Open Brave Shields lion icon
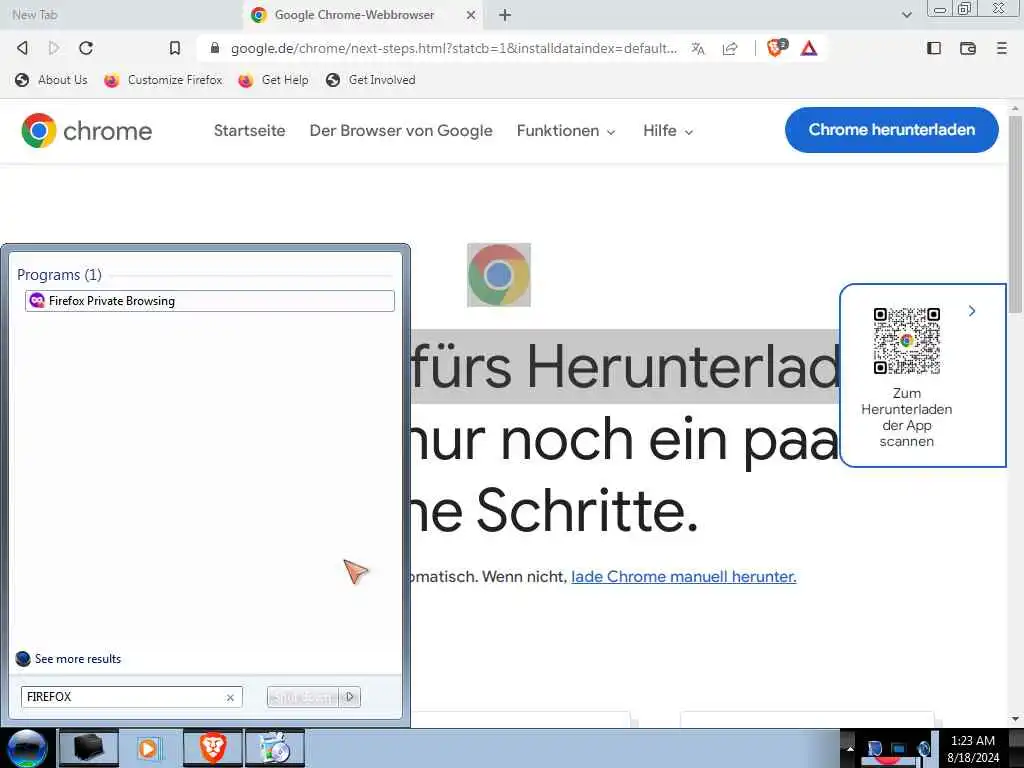 [x=776, y=48]
